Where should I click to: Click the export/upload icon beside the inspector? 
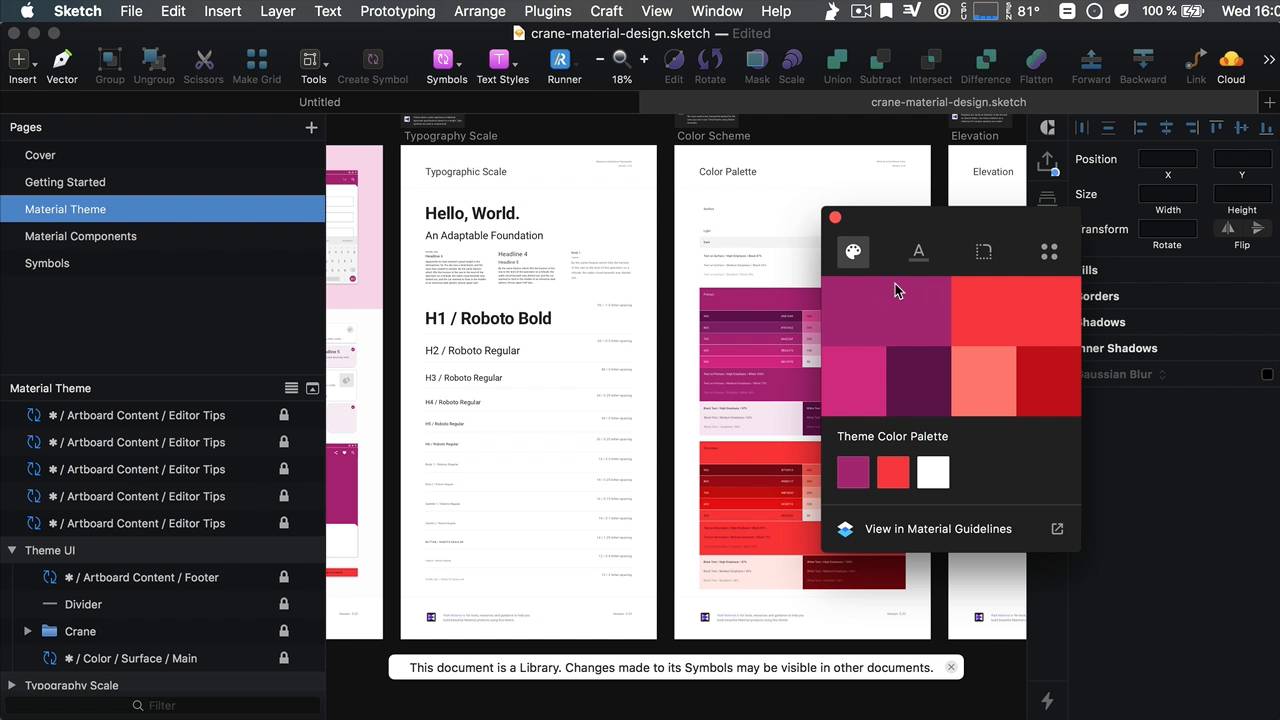point(1047,162)
